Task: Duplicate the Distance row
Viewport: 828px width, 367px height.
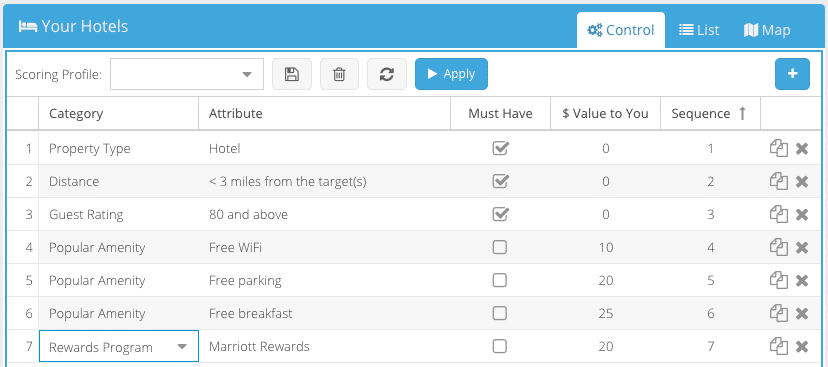Action: pyautogui.click(x=778, y=182)
